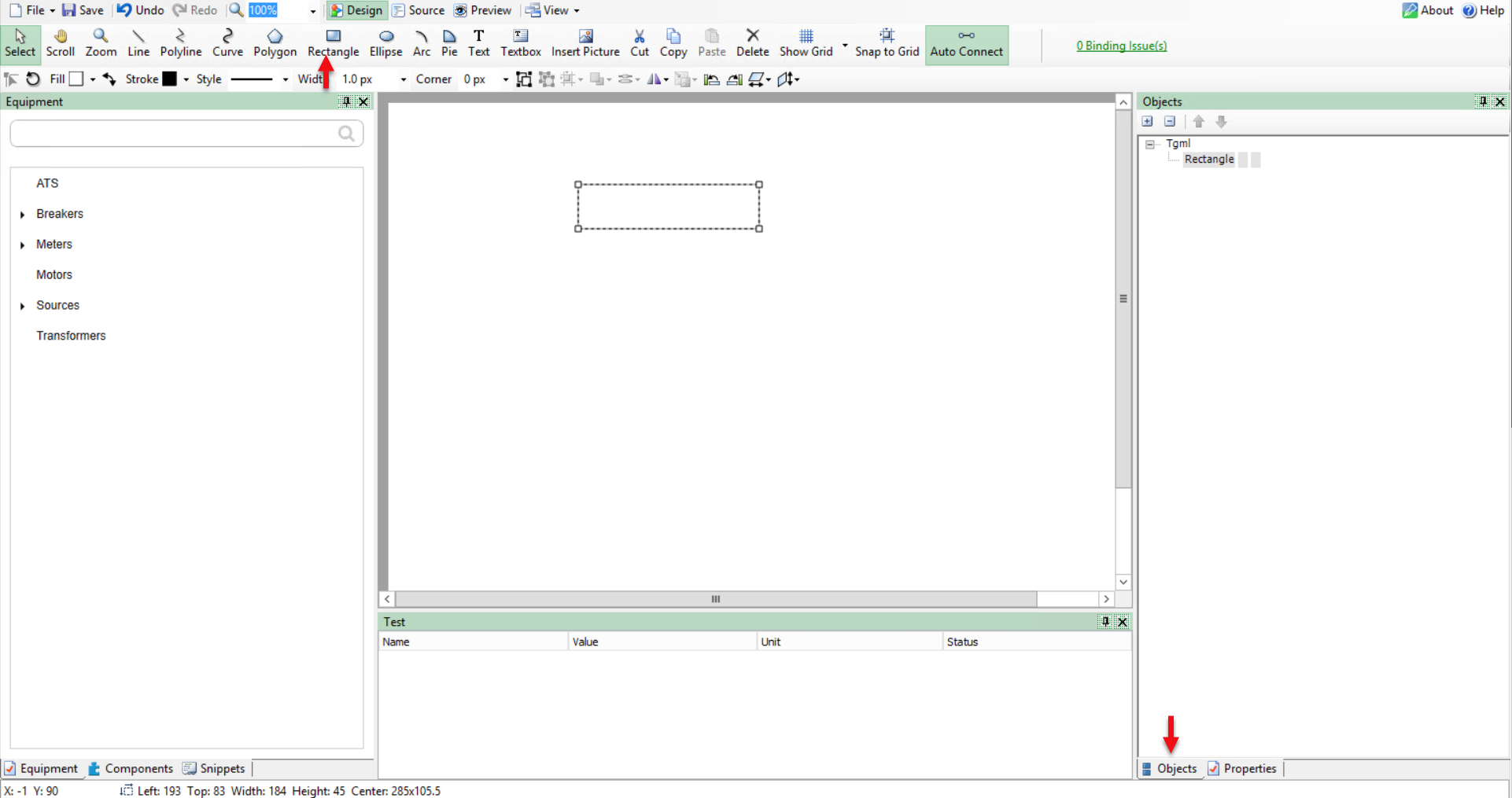Click the black Stroke color swatch
Image resolution: width=1512 pixels, height=798 pixels.
point(169,79)
